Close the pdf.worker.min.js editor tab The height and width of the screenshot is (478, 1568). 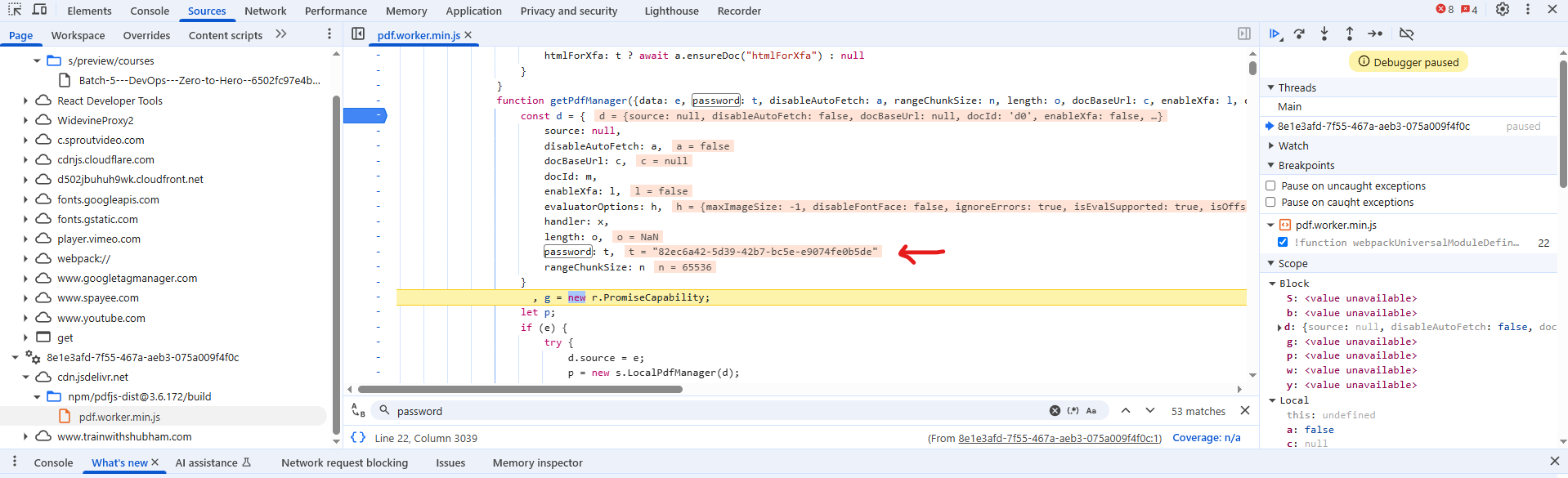click(468, 35)
